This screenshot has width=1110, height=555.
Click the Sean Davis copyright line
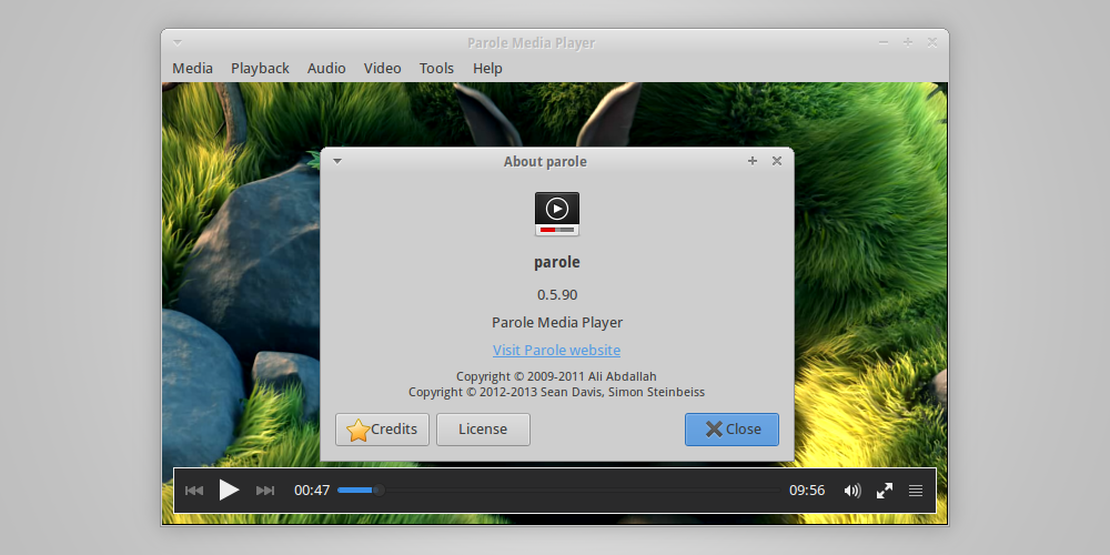(556, 391)
